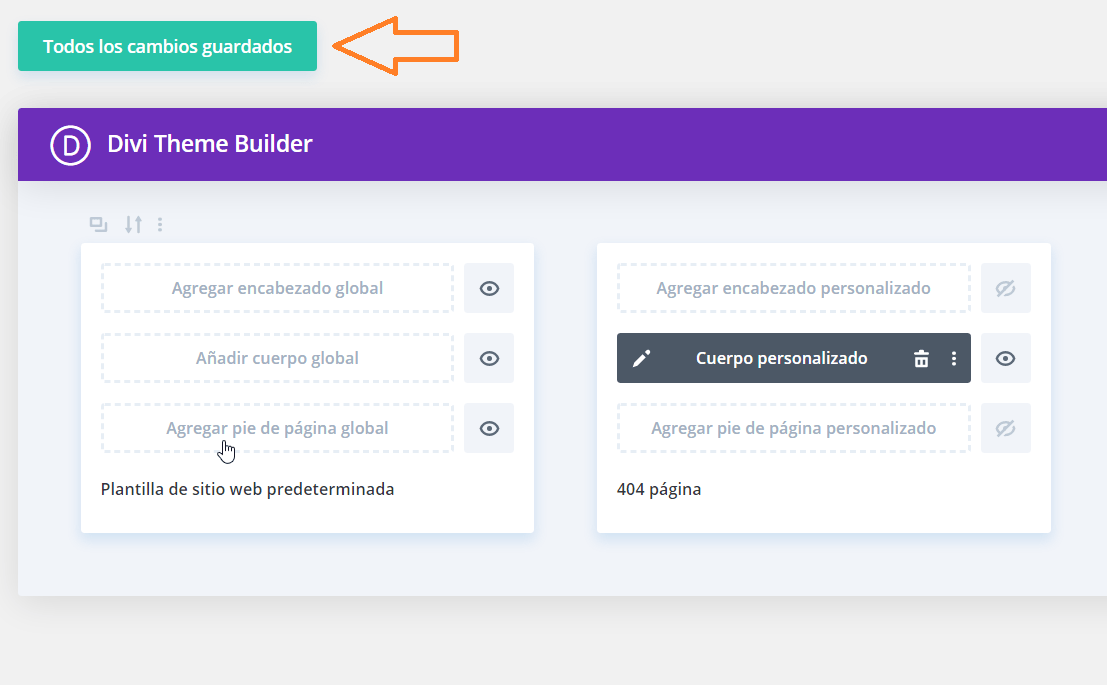
Task: Toggle visibility of Agregar encabezado global
Action: click(489, 288)
